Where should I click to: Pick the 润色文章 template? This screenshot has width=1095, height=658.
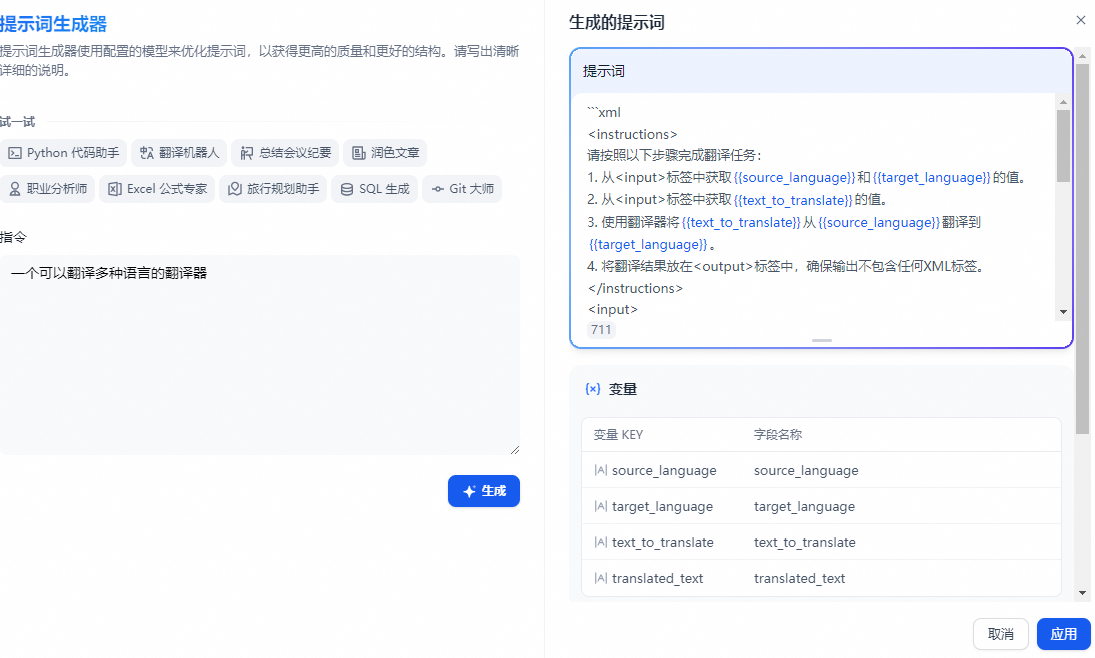coord(385,153)
